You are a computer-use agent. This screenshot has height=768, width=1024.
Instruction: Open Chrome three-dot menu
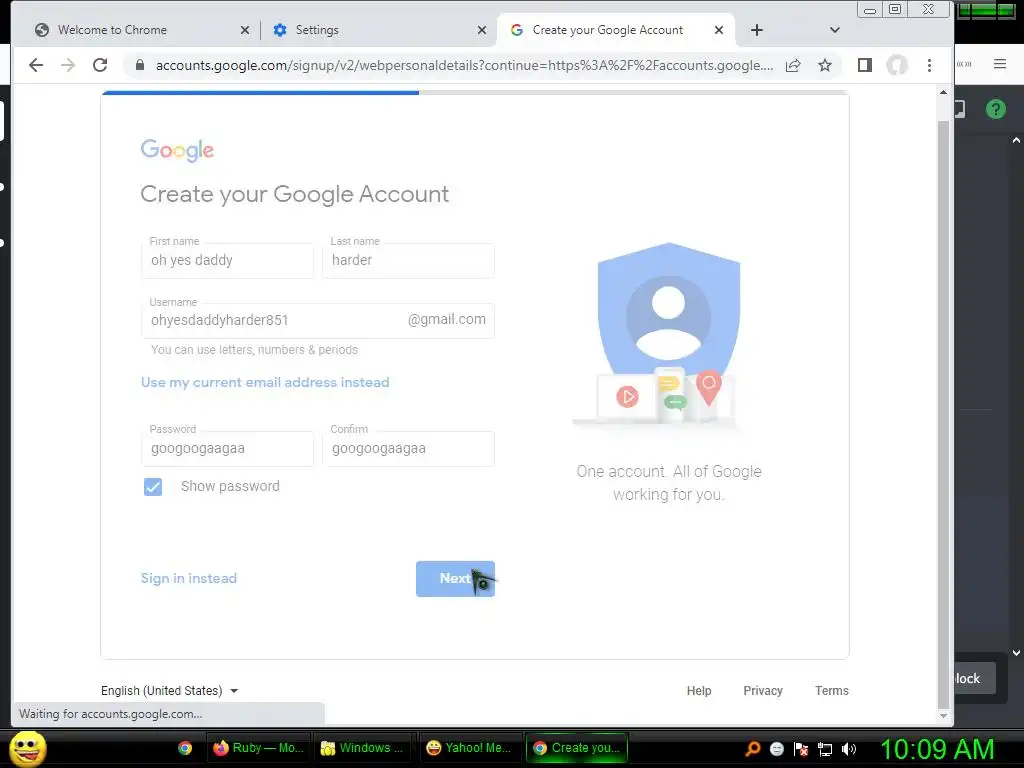(x=929, y=65)
